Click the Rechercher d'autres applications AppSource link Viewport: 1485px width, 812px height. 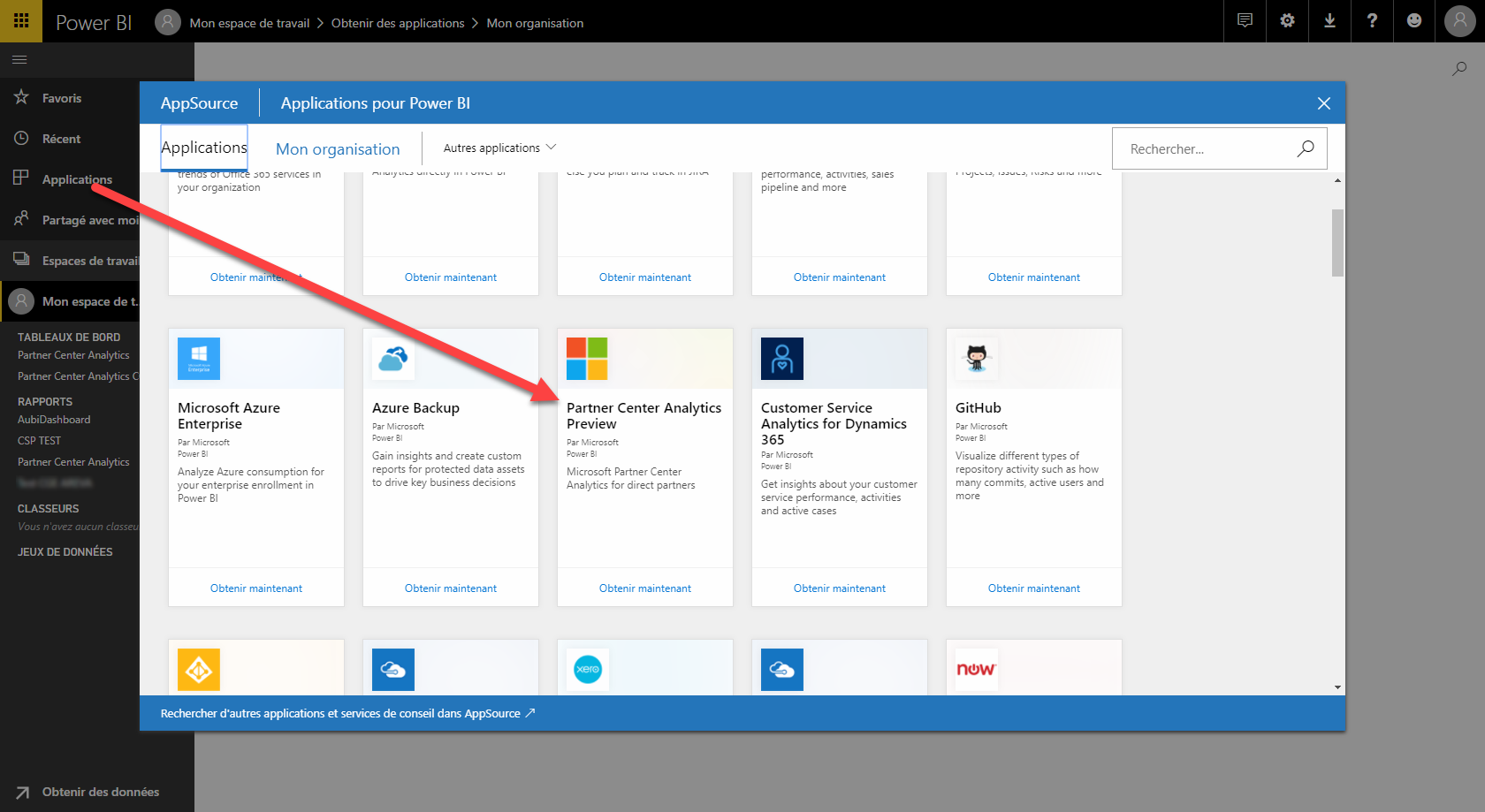[x=347, y=713]
